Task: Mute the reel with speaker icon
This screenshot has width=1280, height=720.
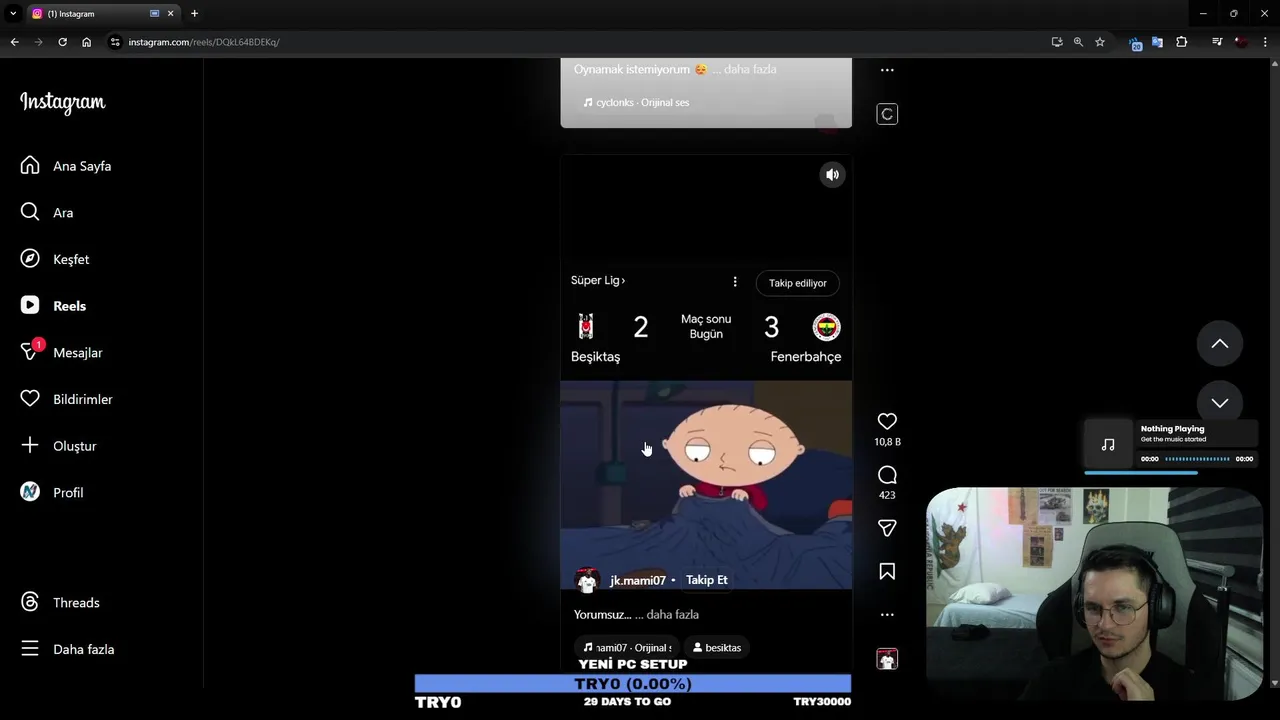Action: (832, 175)
